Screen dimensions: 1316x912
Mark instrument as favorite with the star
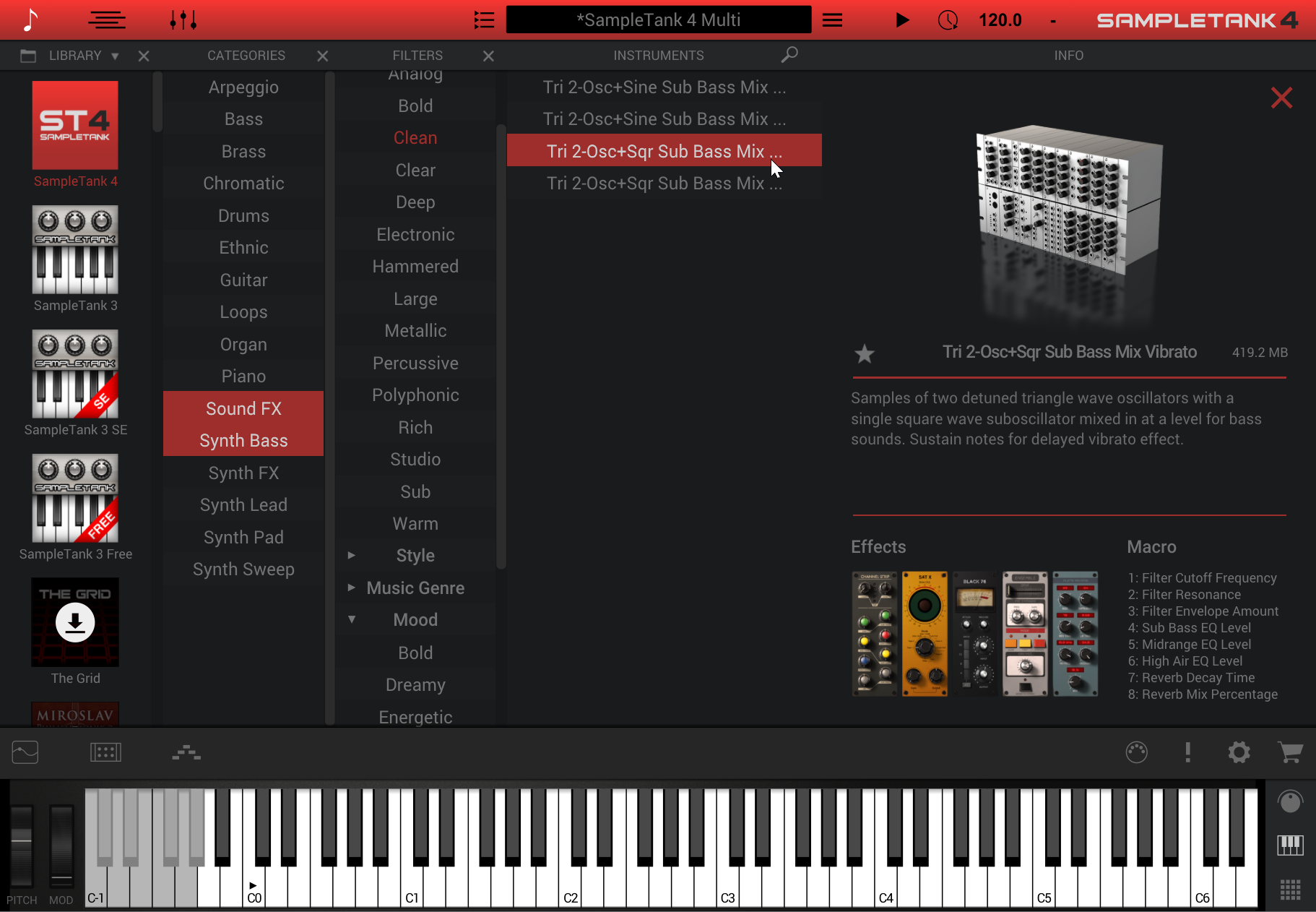point(865,353)
